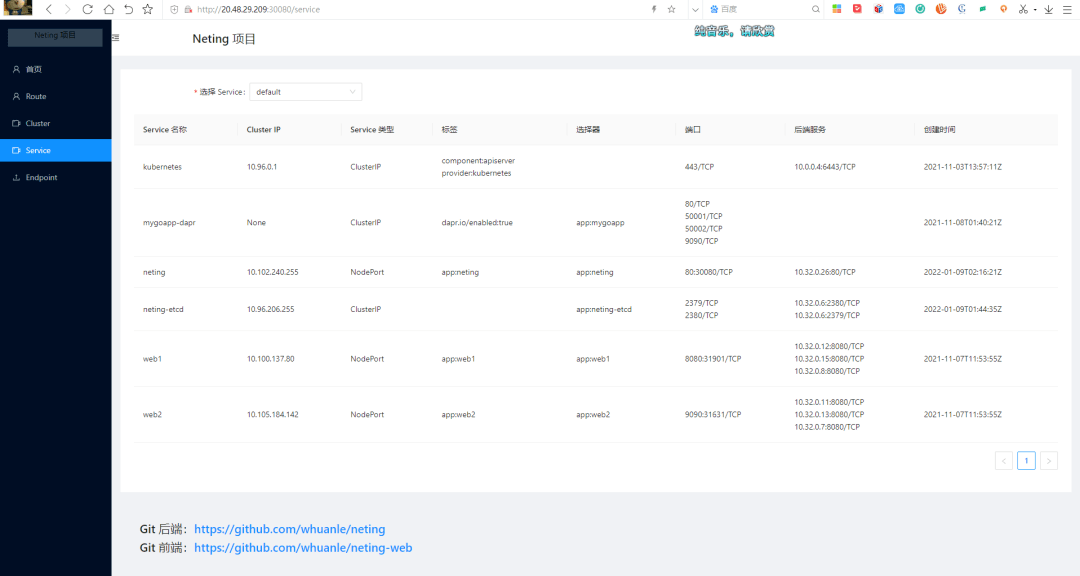Viewport: 1080px width, 576px height.
Task: Click the 2022-01-09T02:16:21Z creation time
Action: pyautogui.click(x=963, y=272)
